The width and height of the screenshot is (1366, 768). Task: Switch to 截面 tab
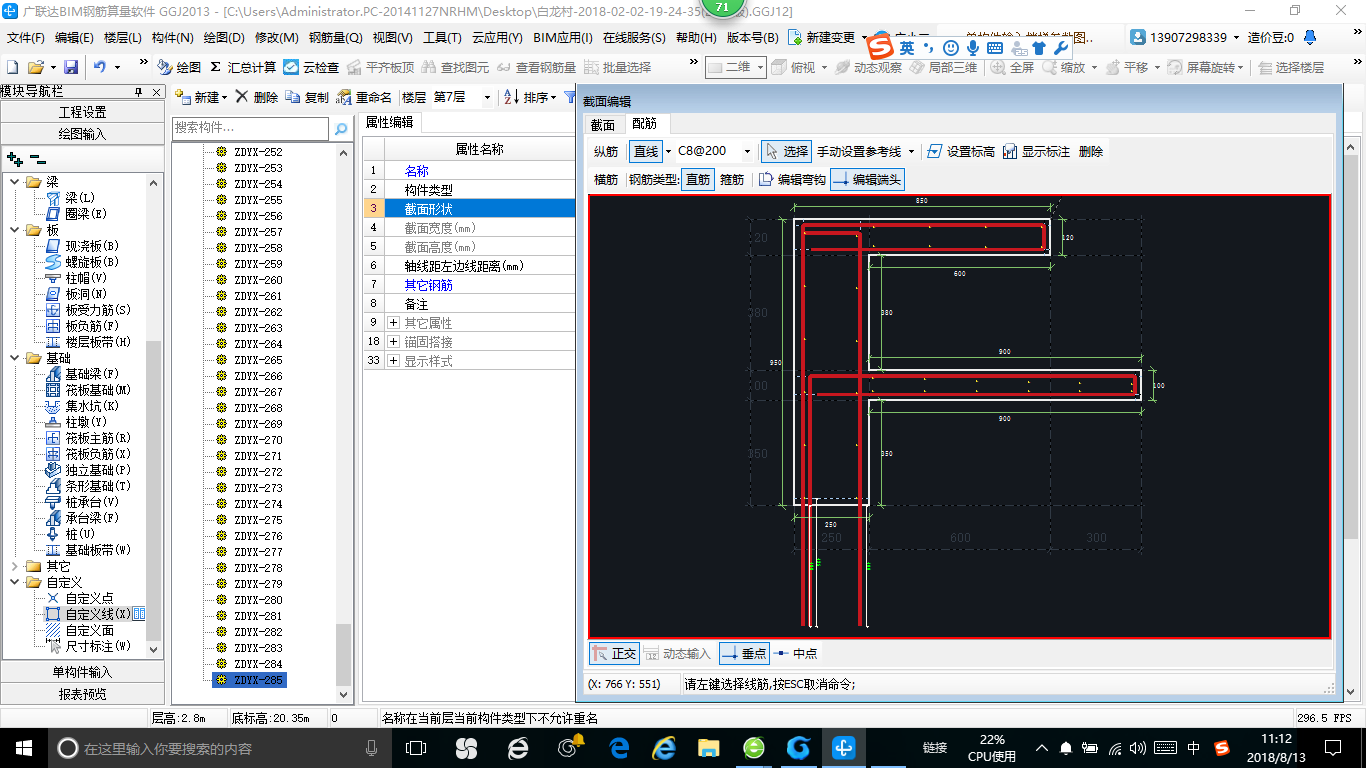(x=603, y=124)
